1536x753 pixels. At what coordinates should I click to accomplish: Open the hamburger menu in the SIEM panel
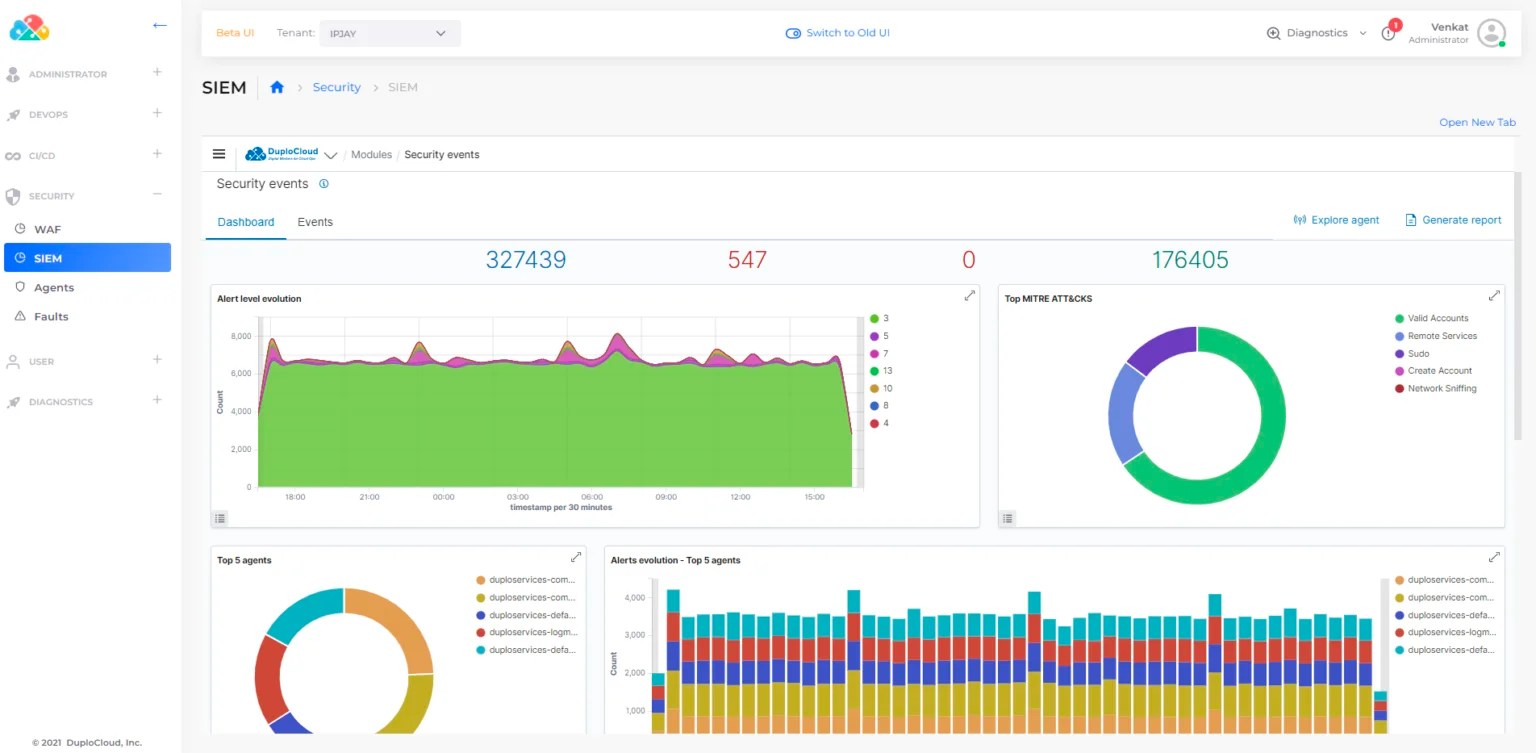coord(219,154)
